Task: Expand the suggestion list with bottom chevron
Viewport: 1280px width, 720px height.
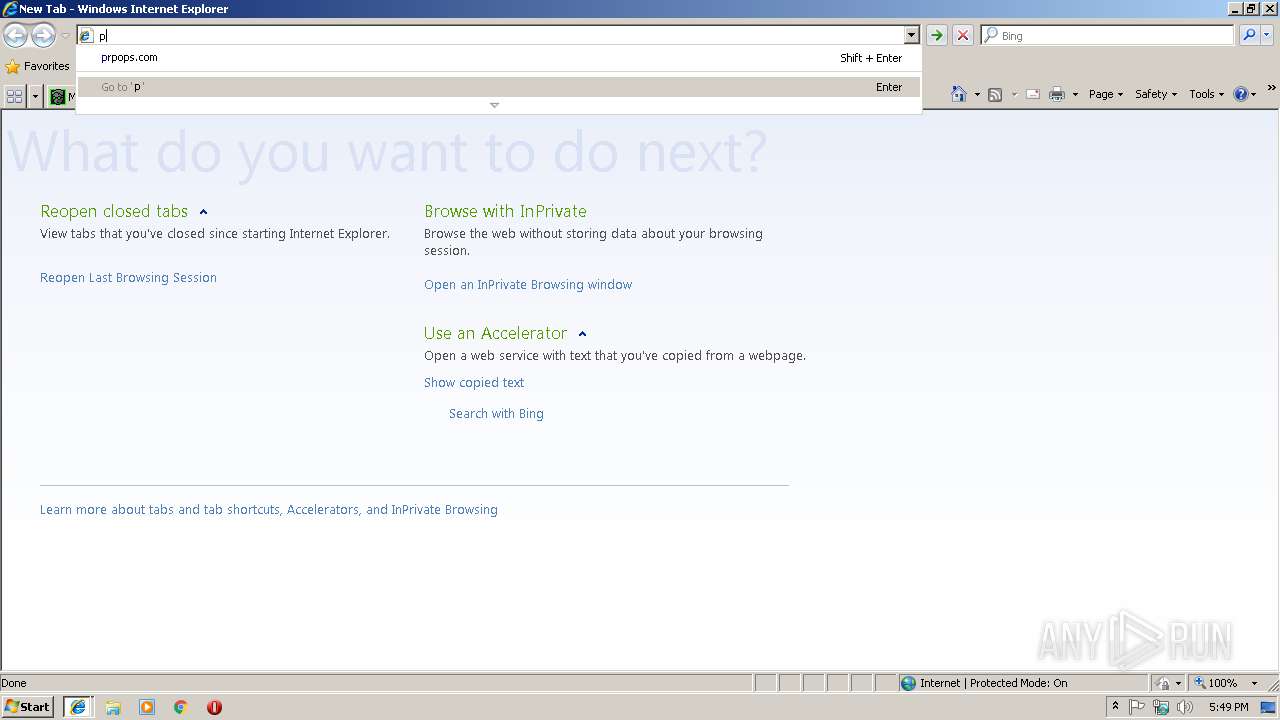Action: 494,105
